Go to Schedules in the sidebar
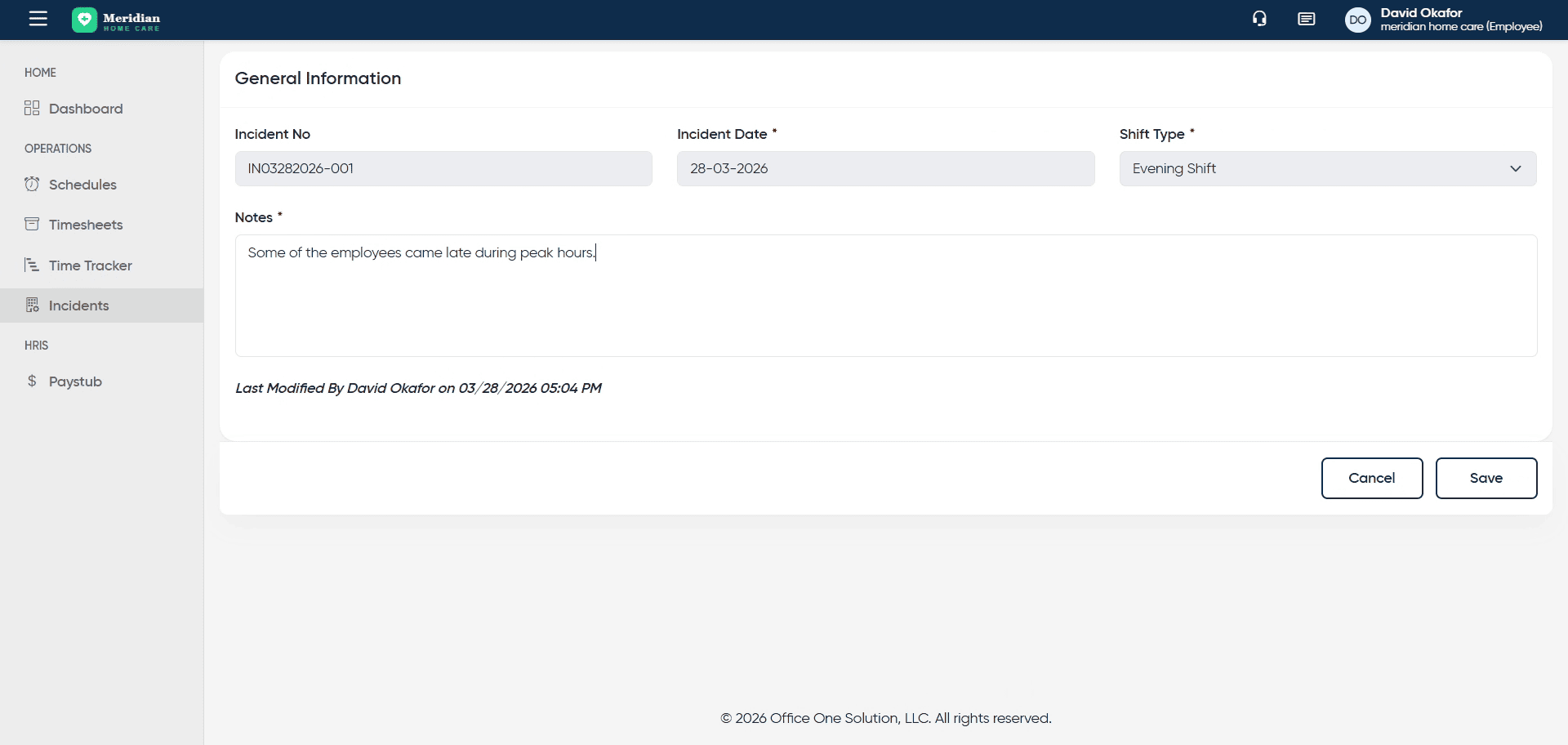Screen dimensions: 1568x745 pos(82,185)
